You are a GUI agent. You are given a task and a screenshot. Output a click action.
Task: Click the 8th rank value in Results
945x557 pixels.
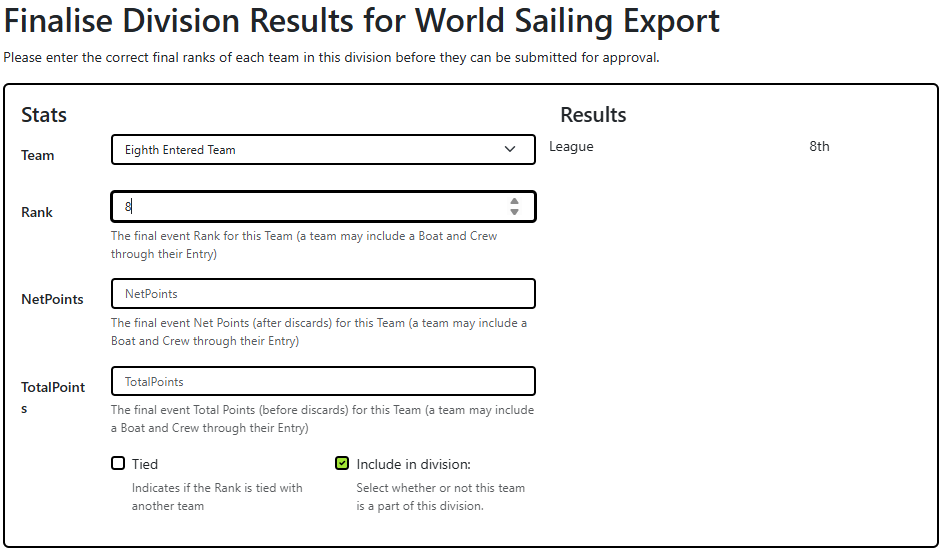point(819,147)
